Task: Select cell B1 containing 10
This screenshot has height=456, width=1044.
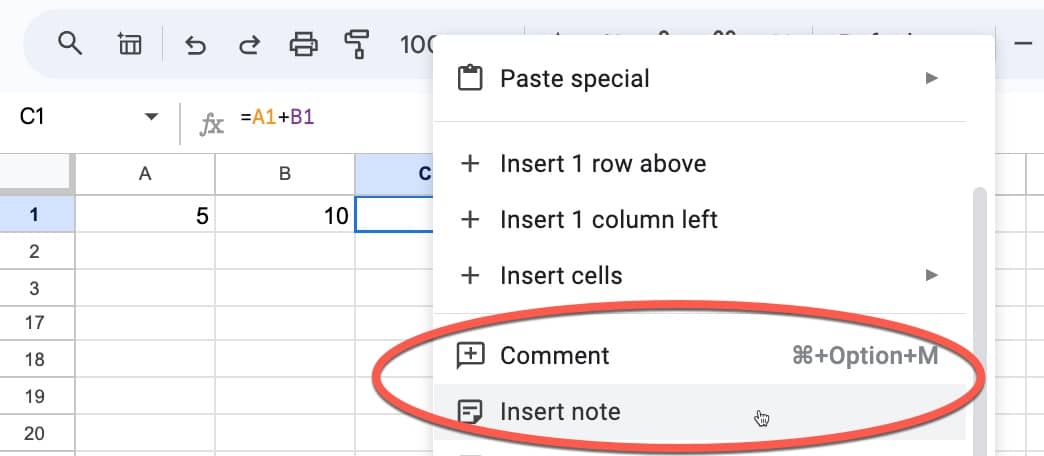Action: (285, 214)
